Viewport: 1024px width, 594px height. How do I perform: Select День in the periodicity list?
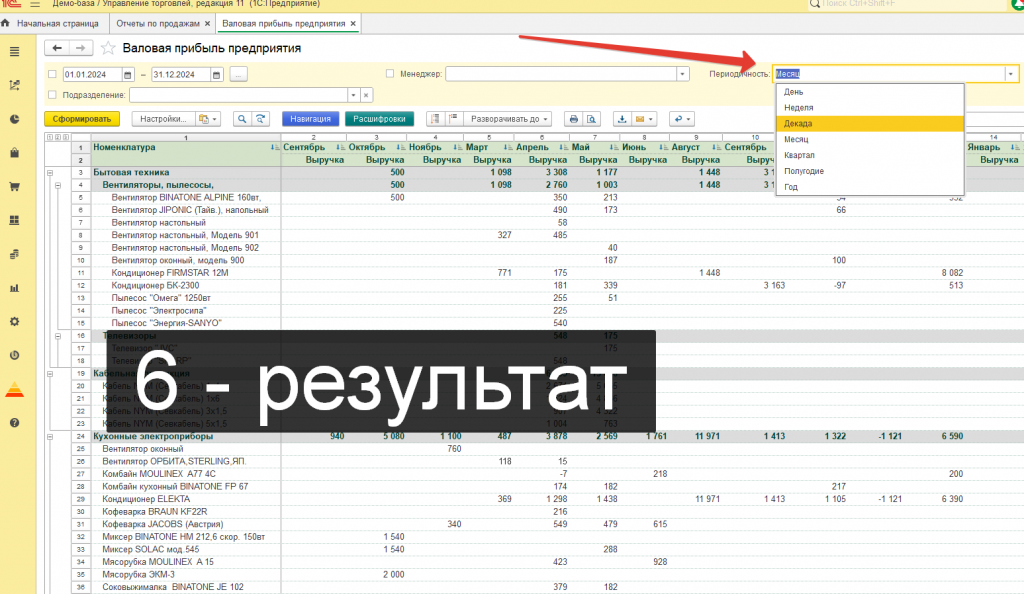pyautogui.click(x=870, y=92)
